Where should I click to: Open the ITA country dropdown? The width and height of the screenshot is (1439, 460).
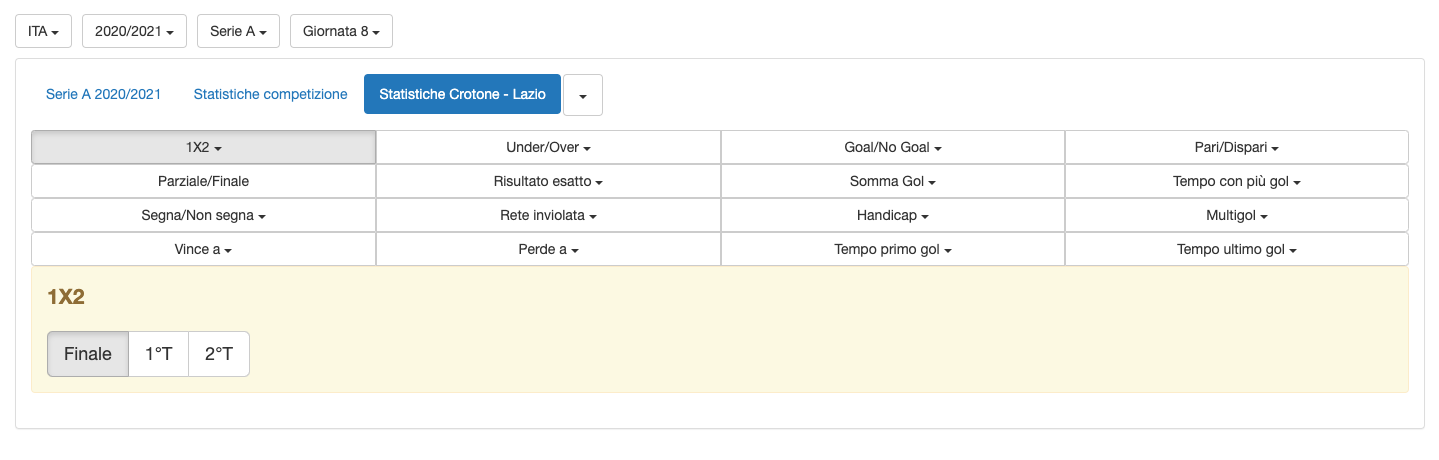(x=43, y=31)
